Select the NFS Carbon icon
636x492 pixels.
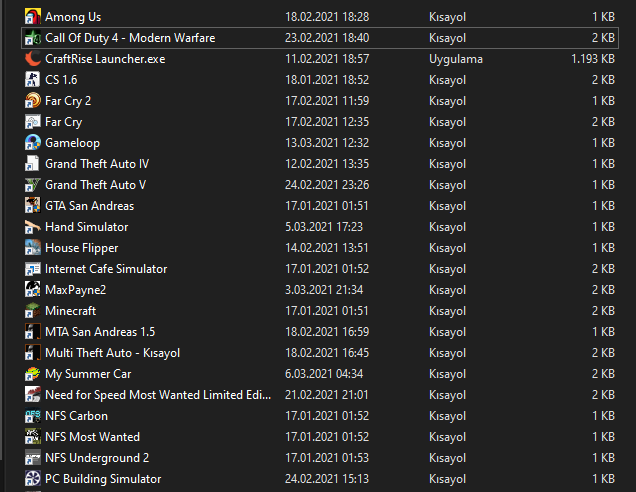(32, 416)
